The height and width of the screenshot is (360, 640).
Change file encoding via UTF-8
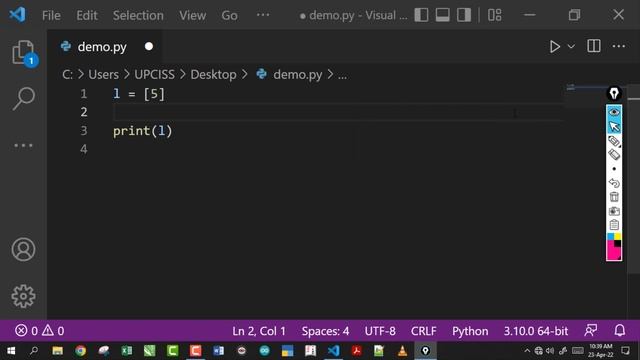380,331
